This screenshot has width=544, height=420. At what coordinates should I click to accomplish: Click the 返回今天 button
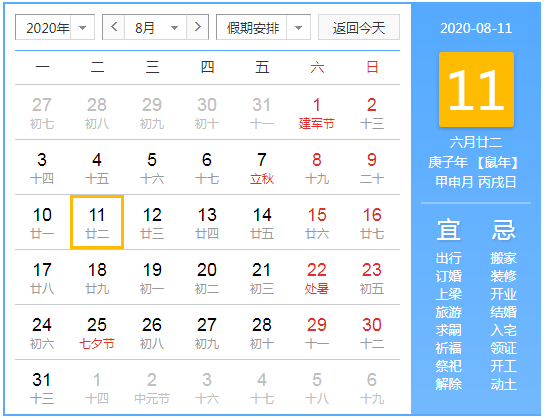[359, 27]
